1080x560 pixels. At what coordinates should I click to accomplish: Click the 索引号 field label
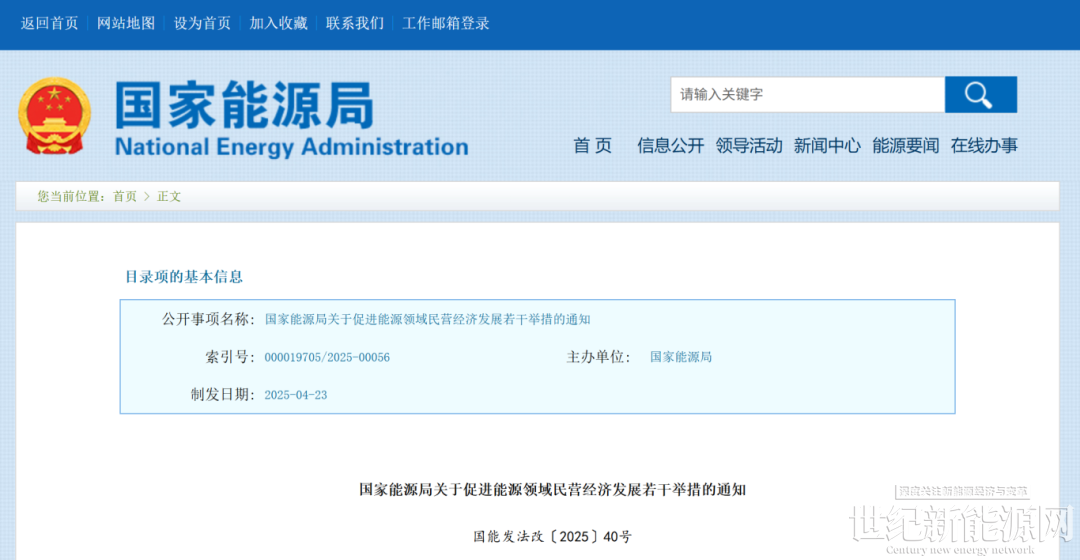pyautogui.click(x=230, y=357)
